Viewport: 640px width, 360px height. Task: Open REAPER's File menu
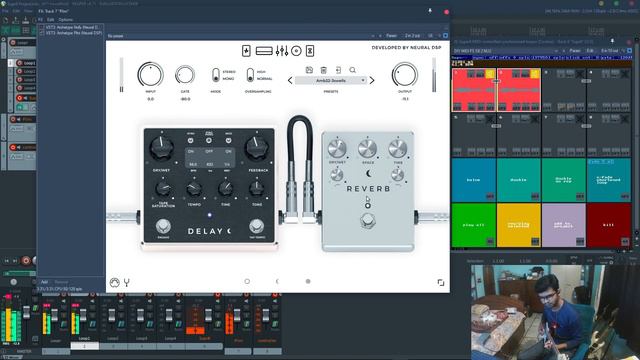5,11
